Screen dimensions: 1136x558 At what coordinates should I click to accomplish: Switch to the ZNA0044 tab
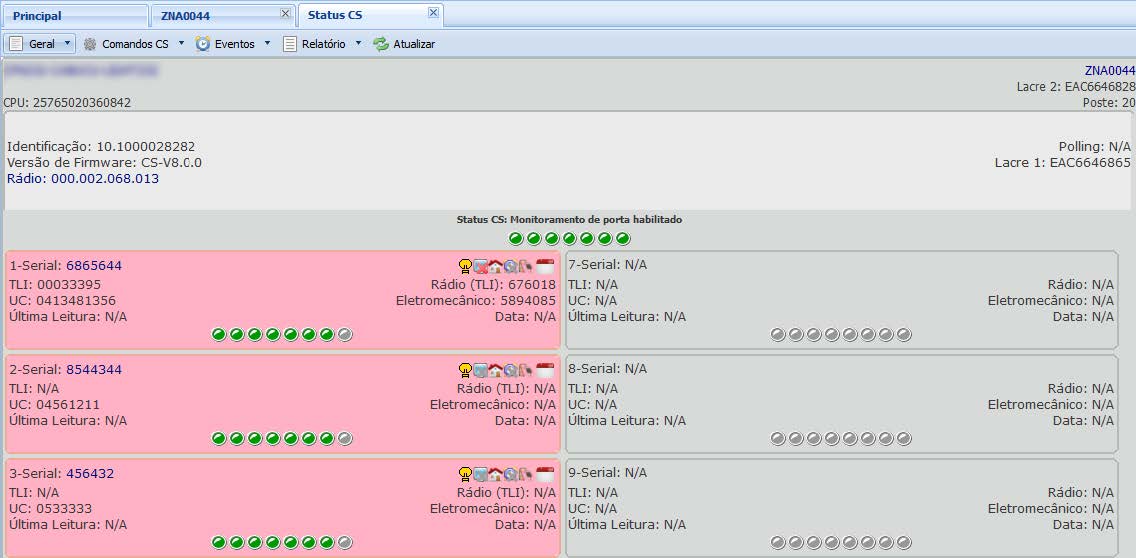click(x=186, y=16)
